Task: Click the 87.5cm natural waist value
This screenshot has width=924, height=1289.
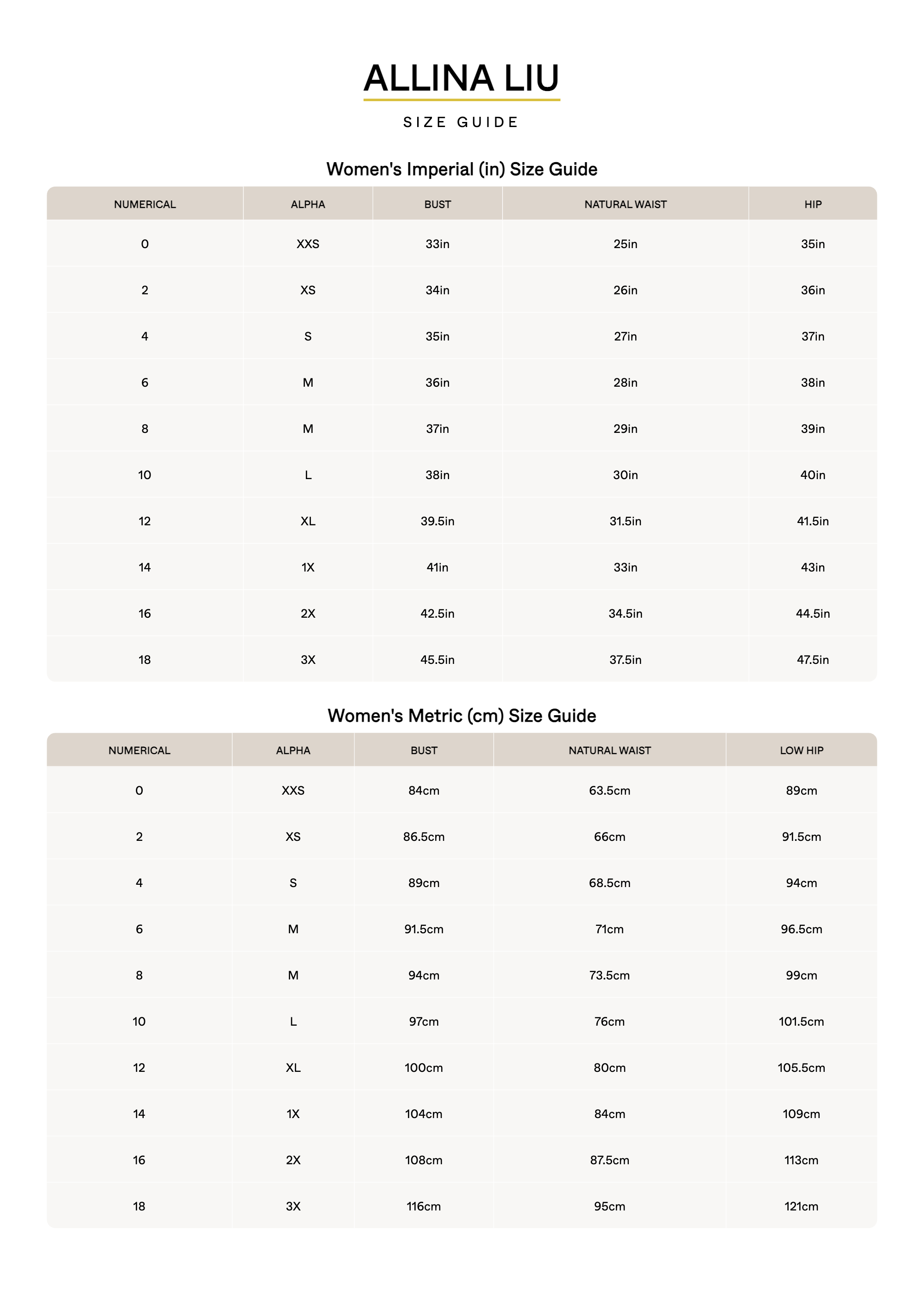Action: click(x=609, y=1160)
